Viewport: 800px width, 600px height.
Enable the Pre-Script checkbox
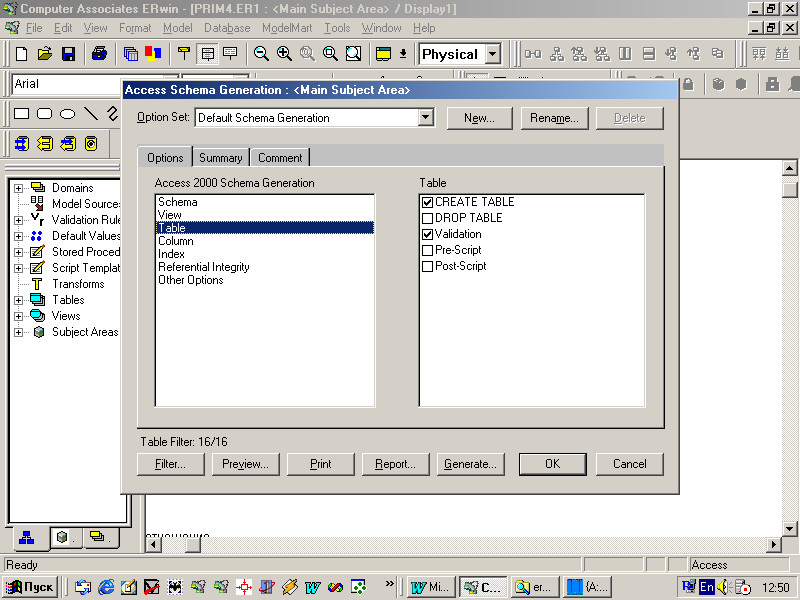point(428,251)
